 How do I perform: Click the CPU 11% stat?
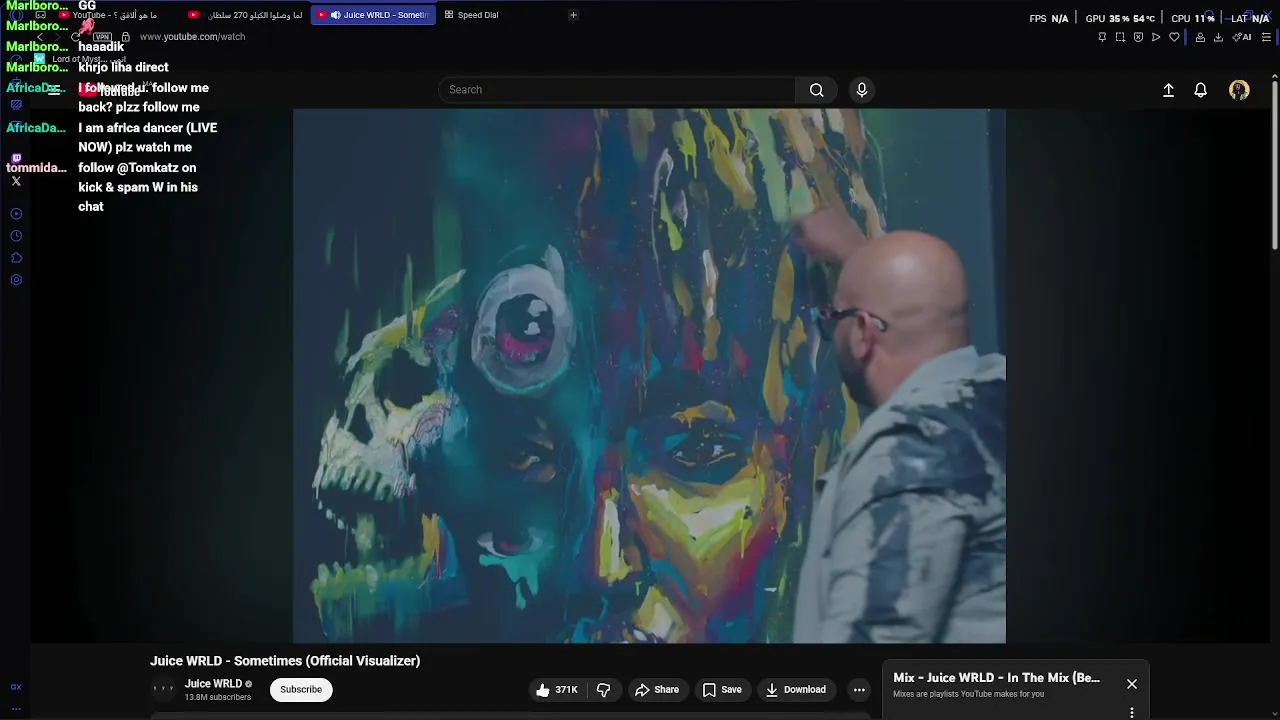[1193, 18]
